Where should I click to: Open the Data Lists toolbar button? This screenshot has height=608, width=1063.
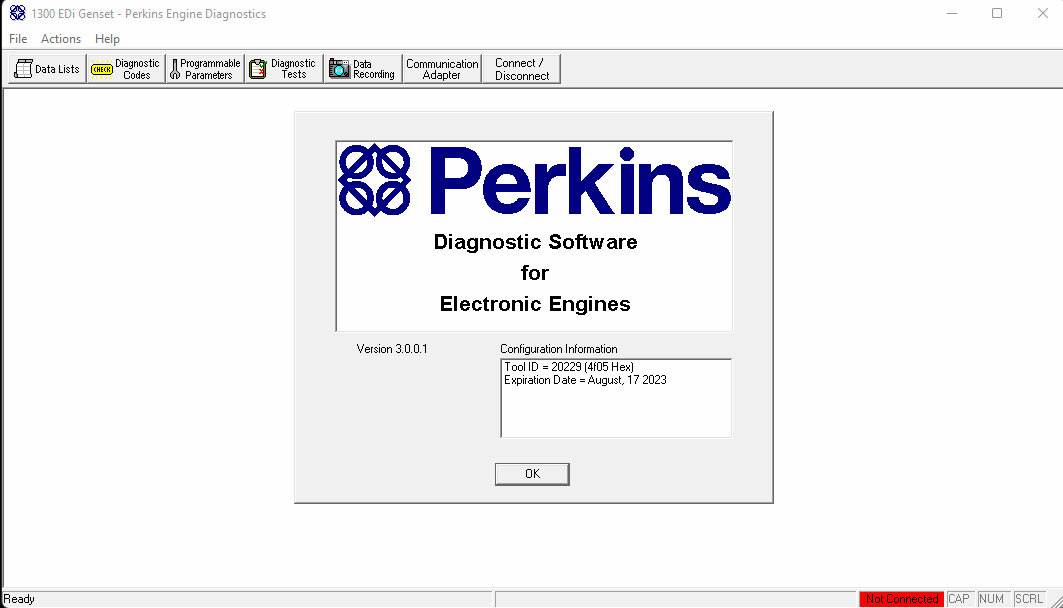click(x=47, y=68)
